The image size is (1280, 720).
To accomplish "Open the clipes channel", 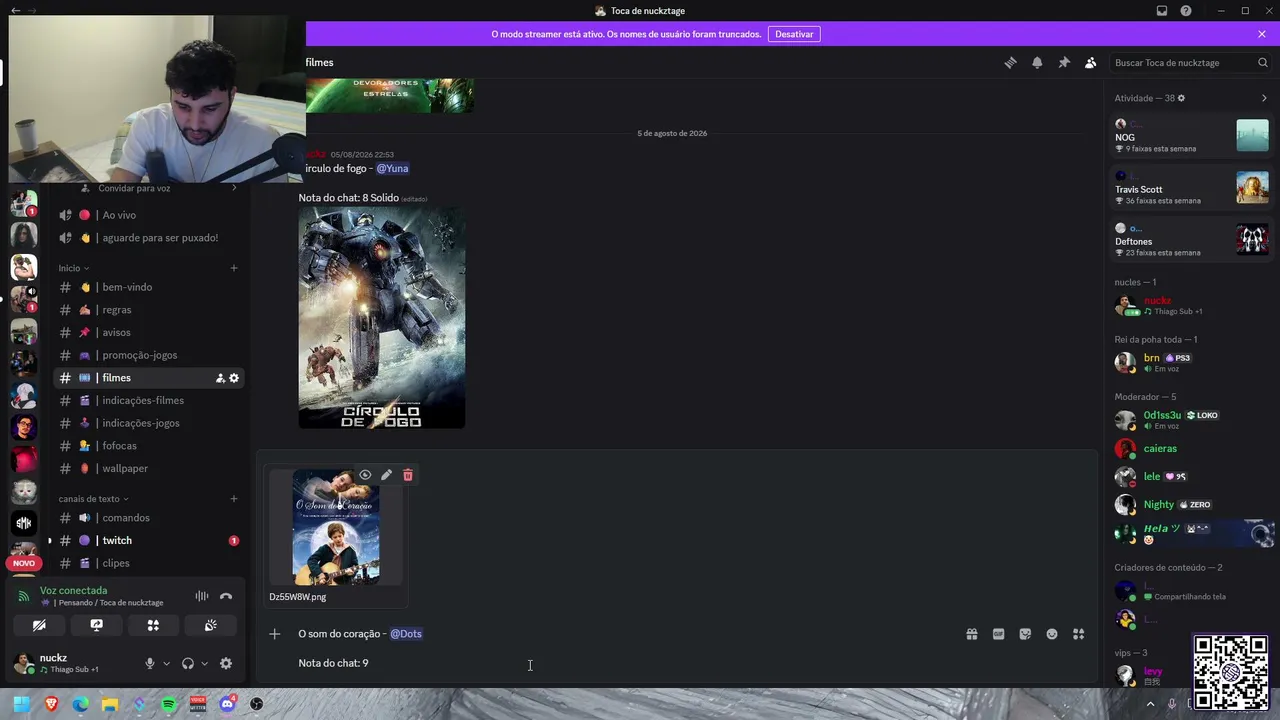I will click(148, 563).
